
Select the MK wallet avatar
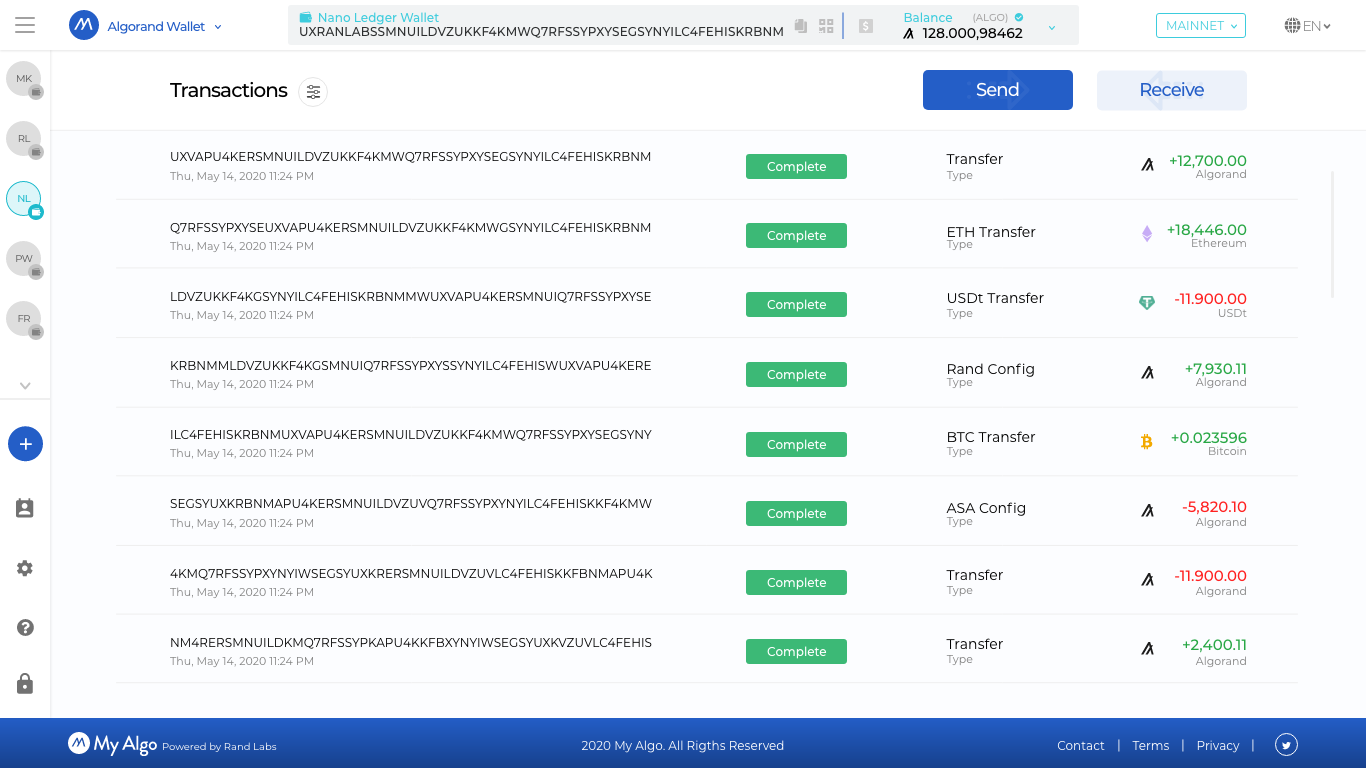(x=24, y=78)
